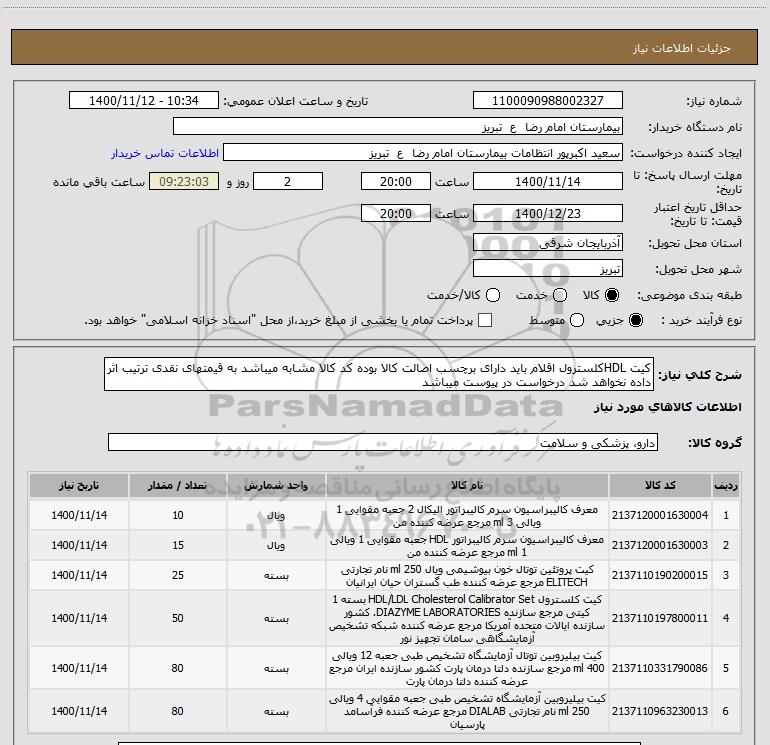Click the request creator field سعید اکبرپور
The width and height of the screenshot is (770, 745).
(x=423, y=153)
